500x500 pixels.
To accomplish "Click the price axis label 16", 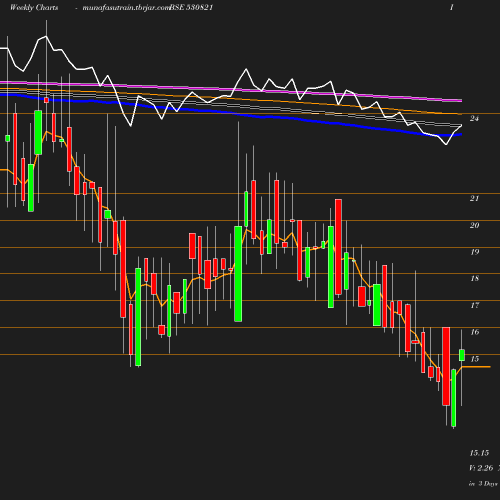I will pos(474,332).
